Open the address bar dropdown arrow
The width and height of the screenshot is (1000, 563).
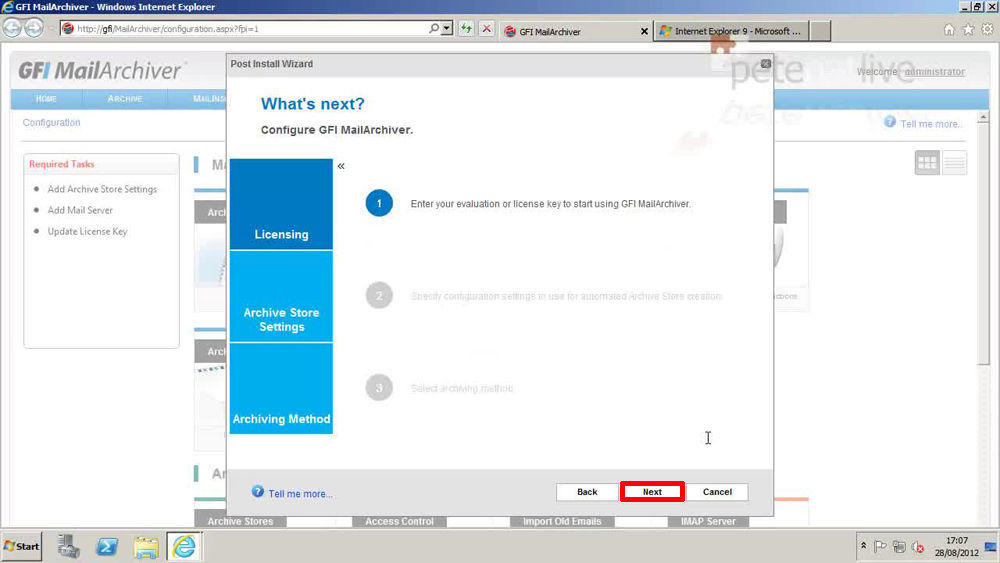pyautogui.click(x=447, y=29)
